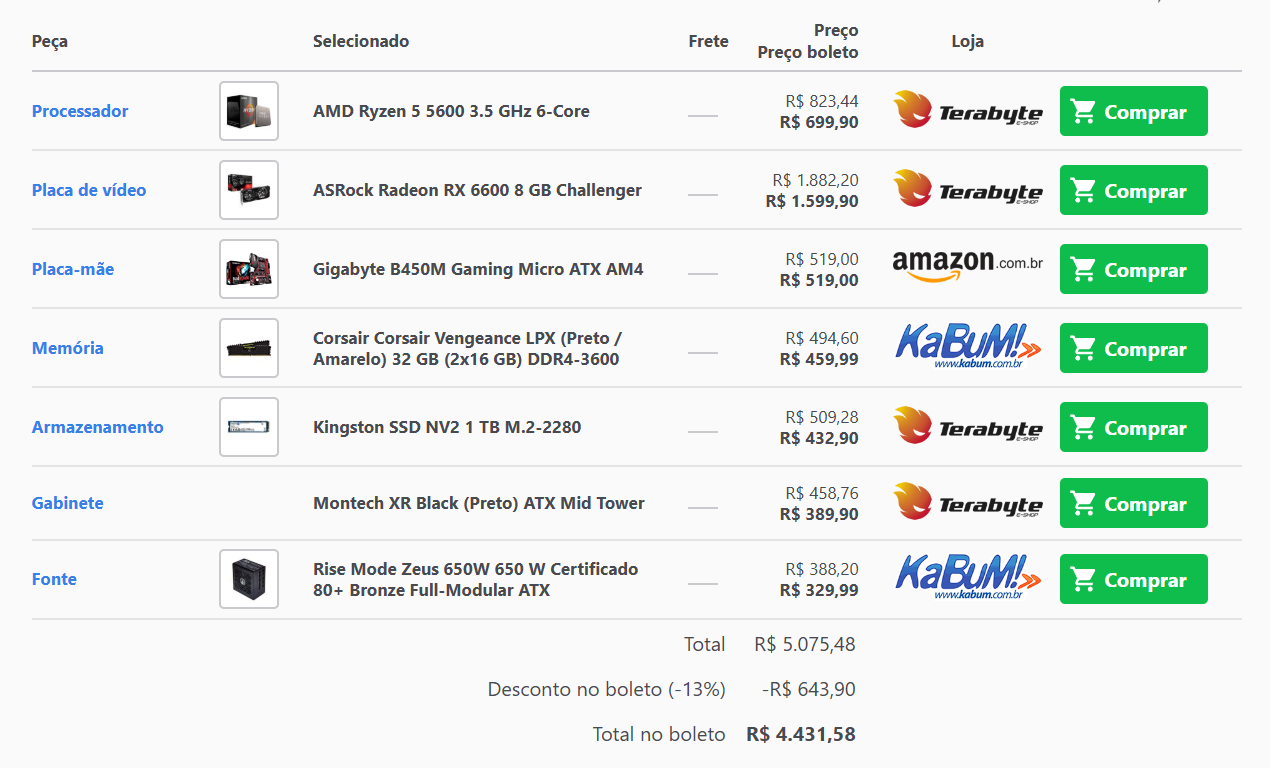The width and height of the screenshot is (1270, 768).
Task: View the ASRock Radeon RX 6600 image
Action: [x=249, y=190]
